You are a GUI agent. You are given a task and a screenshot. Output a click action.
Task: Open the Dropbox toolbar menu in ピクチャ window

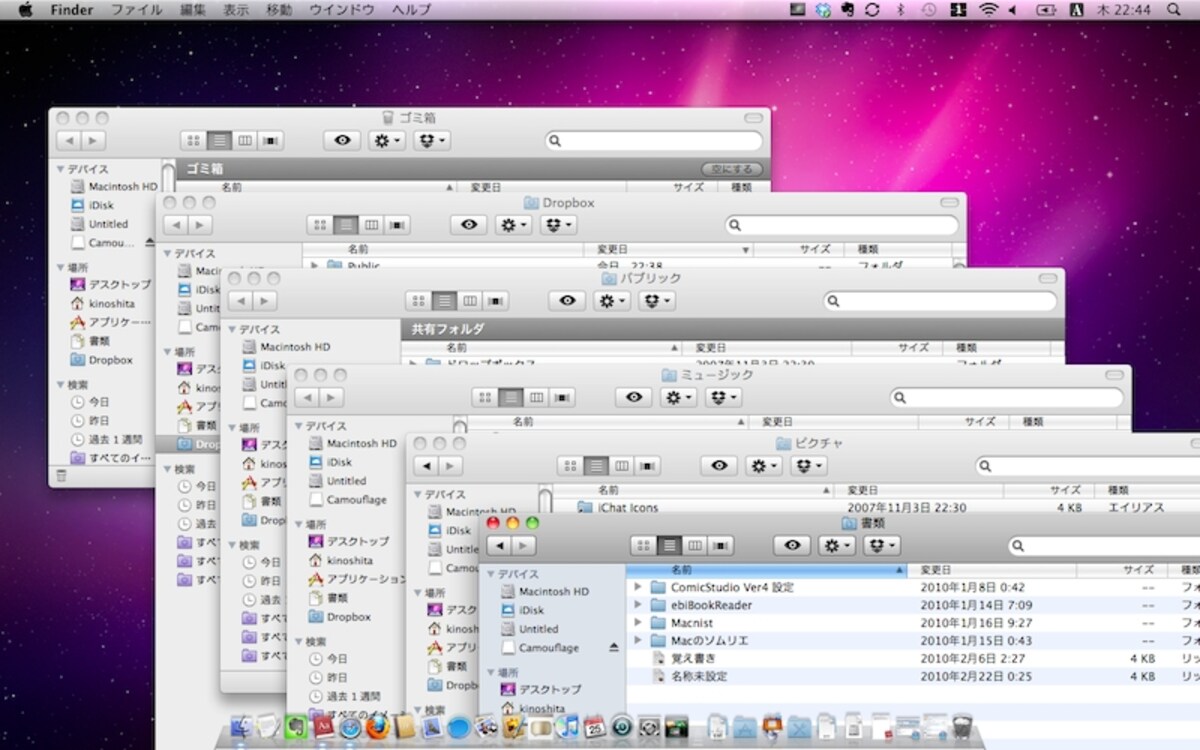pyautogui.click(x=810, y=466)
